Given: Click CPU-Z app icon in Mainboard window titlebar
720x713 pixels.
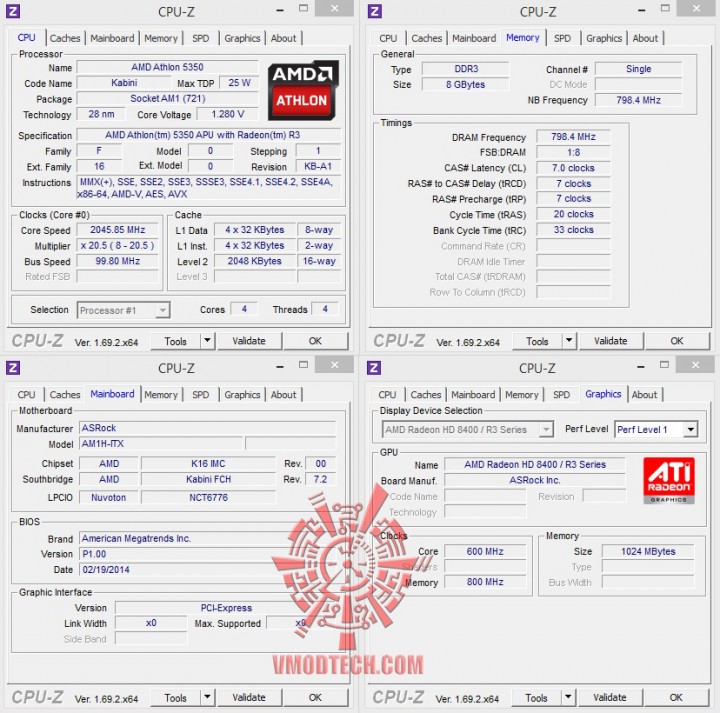Looking at the screenshot, I should click(13, 367).
